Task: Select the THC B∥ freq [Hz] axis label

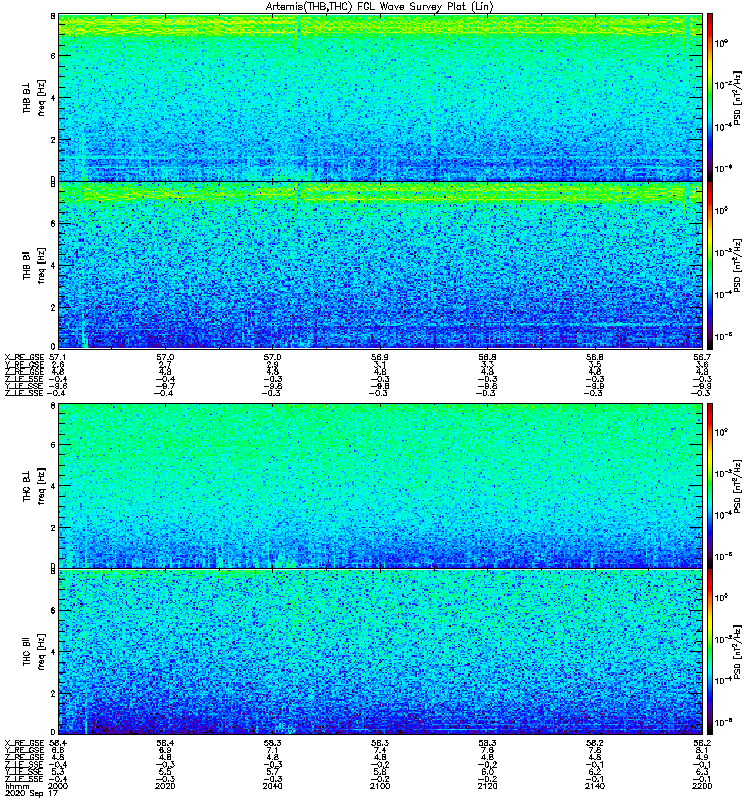Action: pyautogui.click(x=34, y=652)
